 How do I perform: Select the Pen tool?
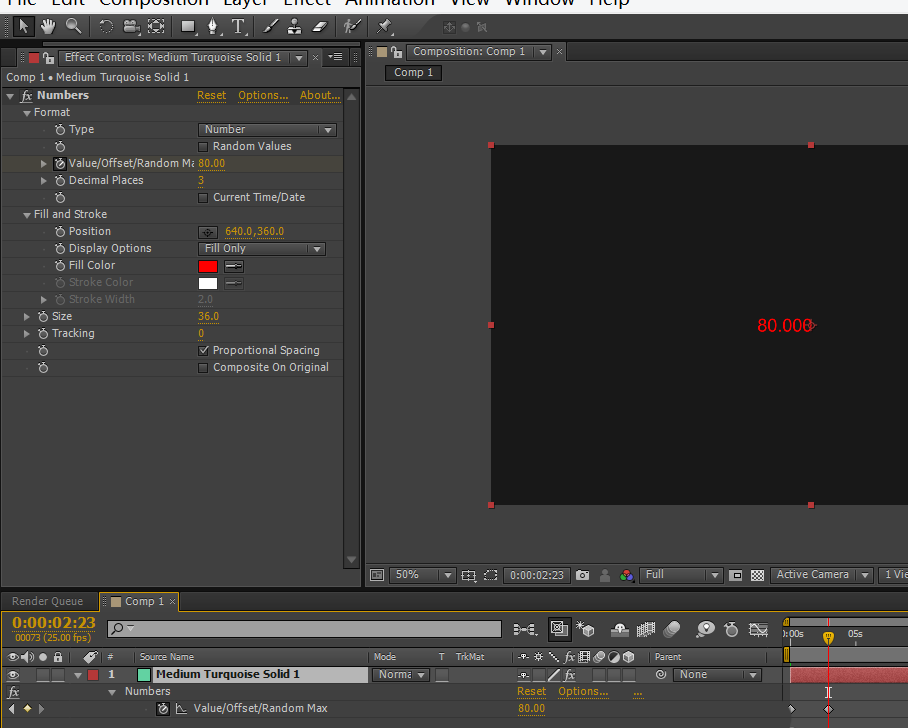(212, 26)
